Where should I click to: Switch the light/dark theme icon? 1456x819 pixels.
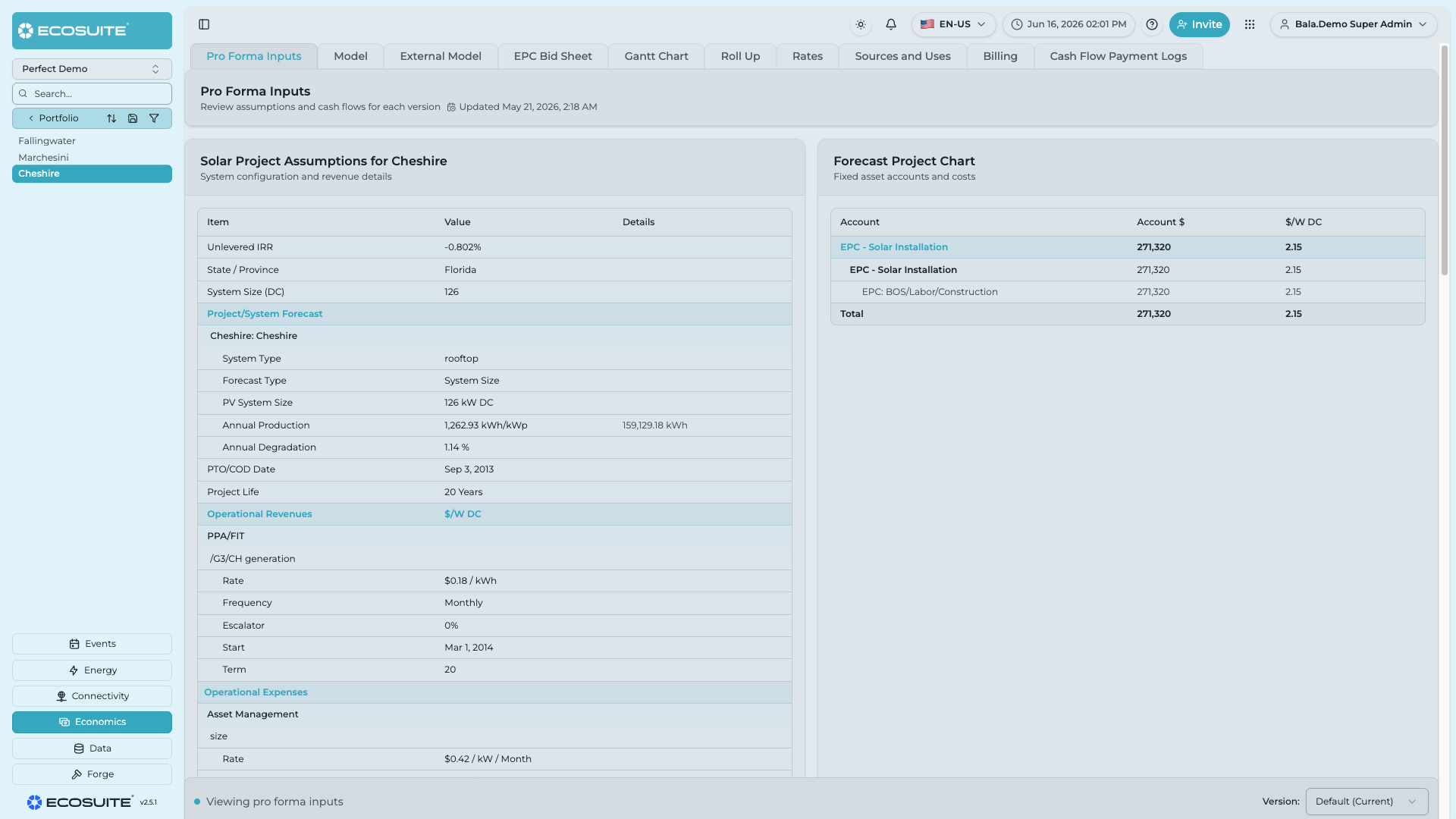tap(861, 24)
